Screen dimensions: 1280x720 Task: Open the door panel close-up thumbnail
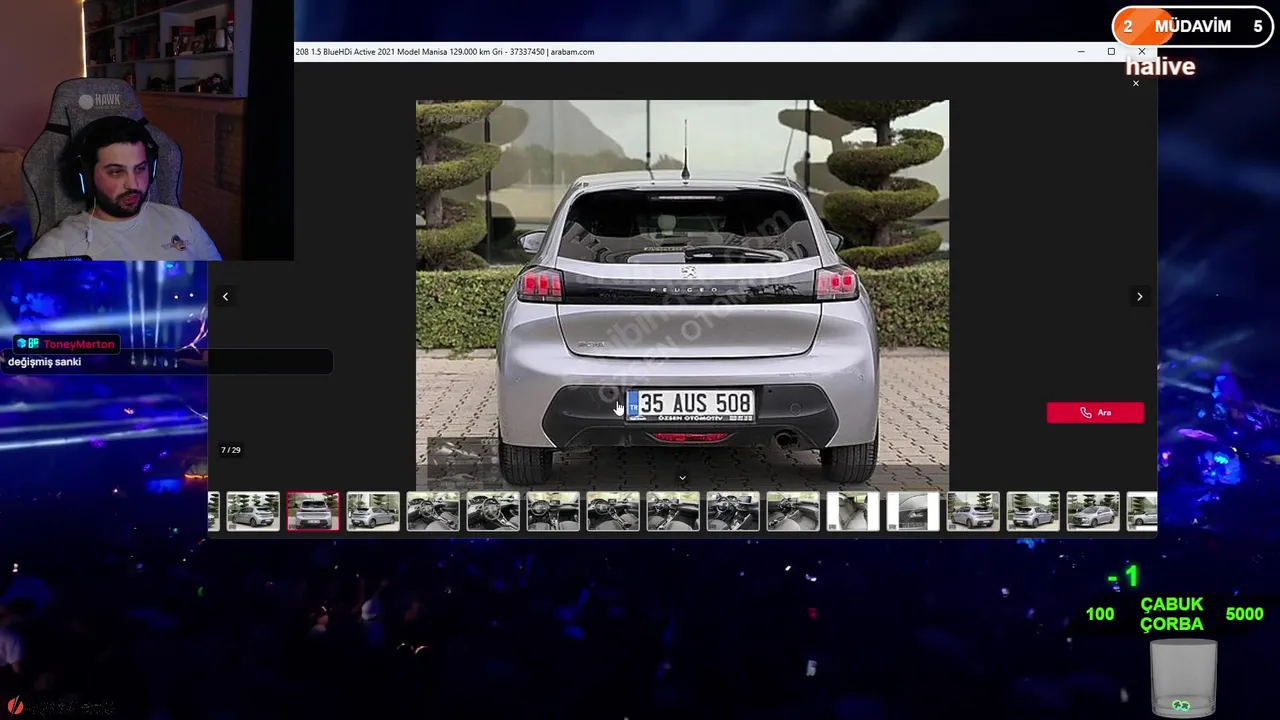point(913,511)
